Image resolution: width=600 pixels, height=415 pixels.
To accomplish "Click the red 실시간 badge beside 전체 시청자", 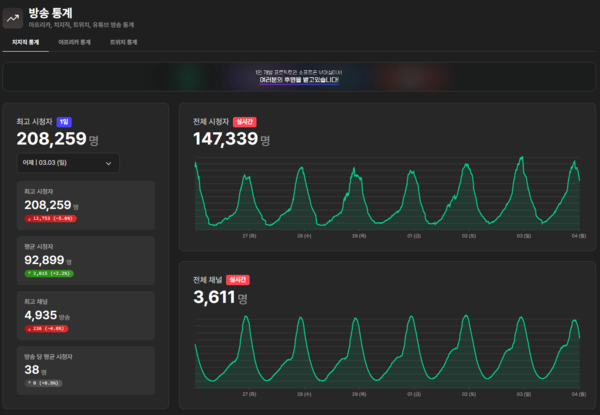I will click(245, 121).
